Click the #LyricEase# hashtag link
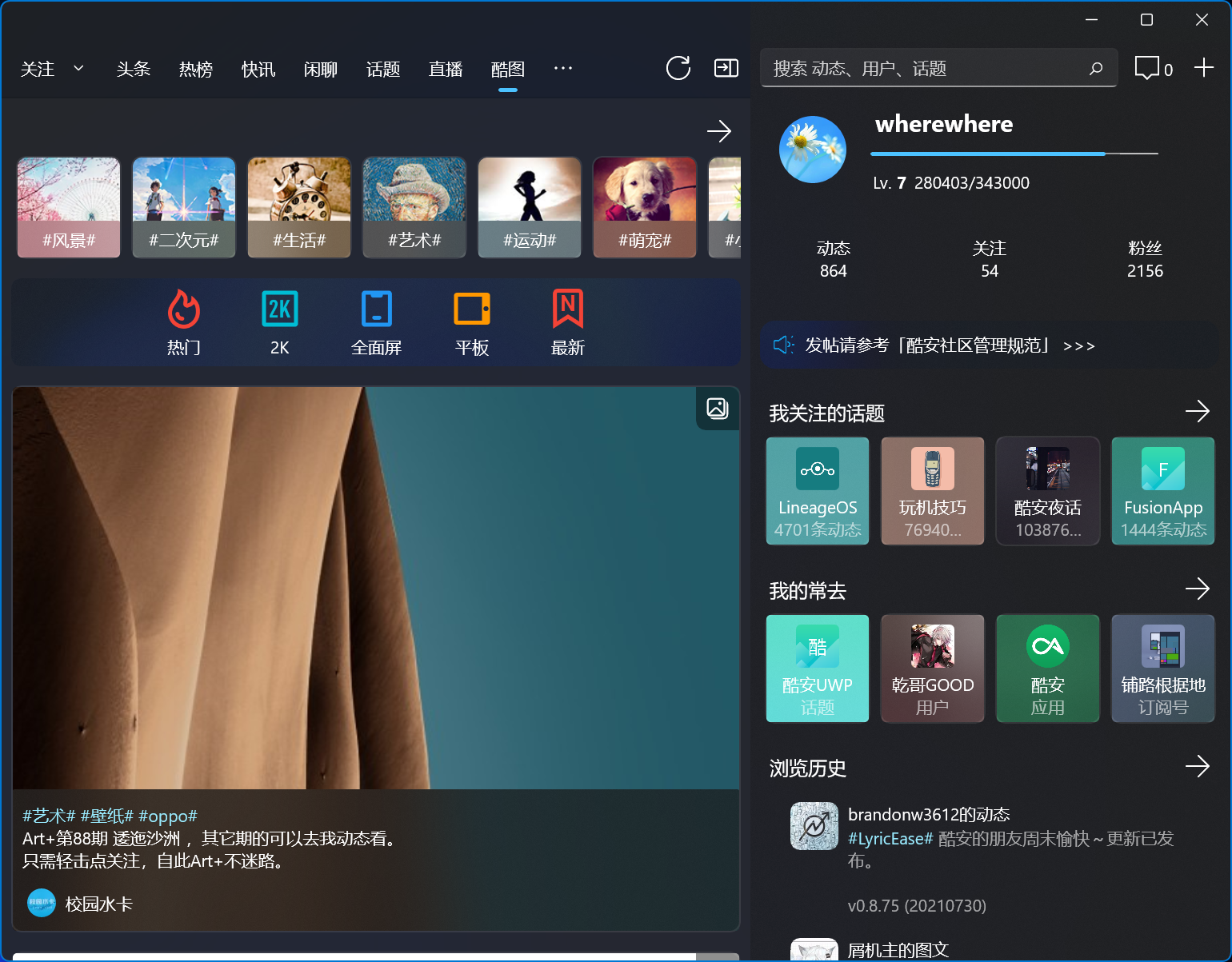Screen dimensions: 1232x962 pos(890,838)
